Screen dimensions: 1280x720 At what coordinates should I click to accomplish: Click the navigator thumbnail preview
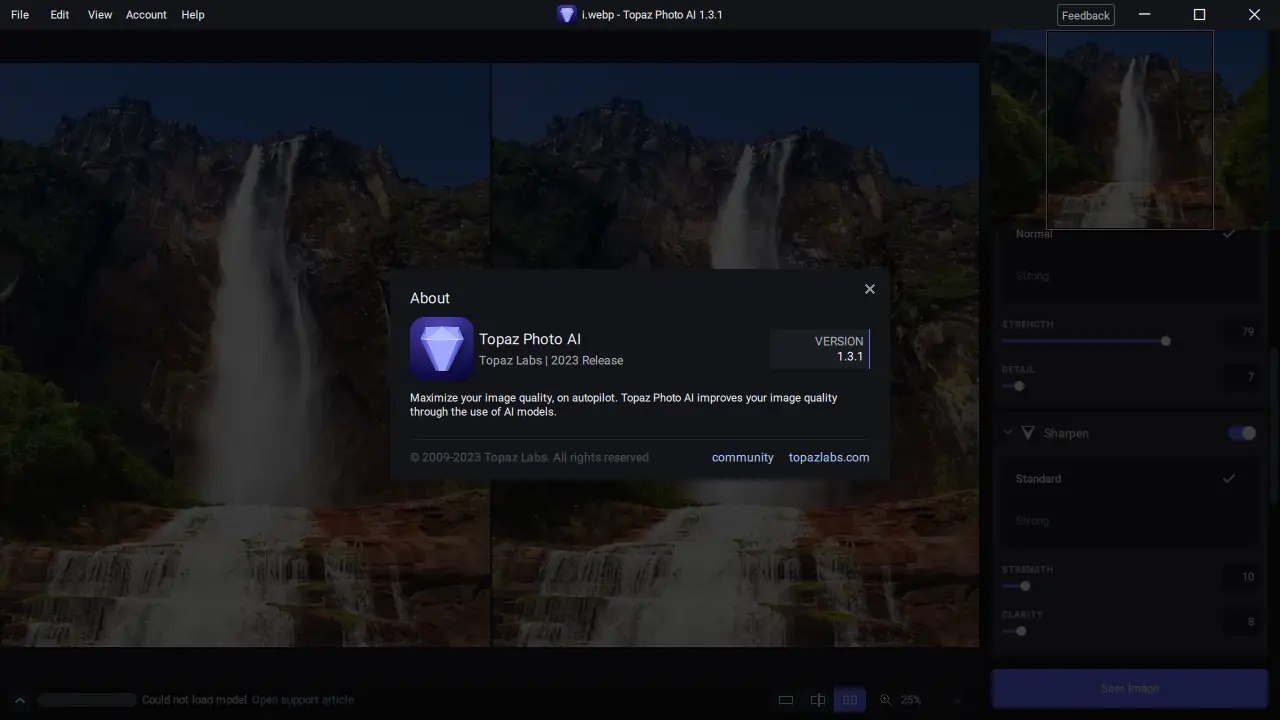[x=1130, y=129]
